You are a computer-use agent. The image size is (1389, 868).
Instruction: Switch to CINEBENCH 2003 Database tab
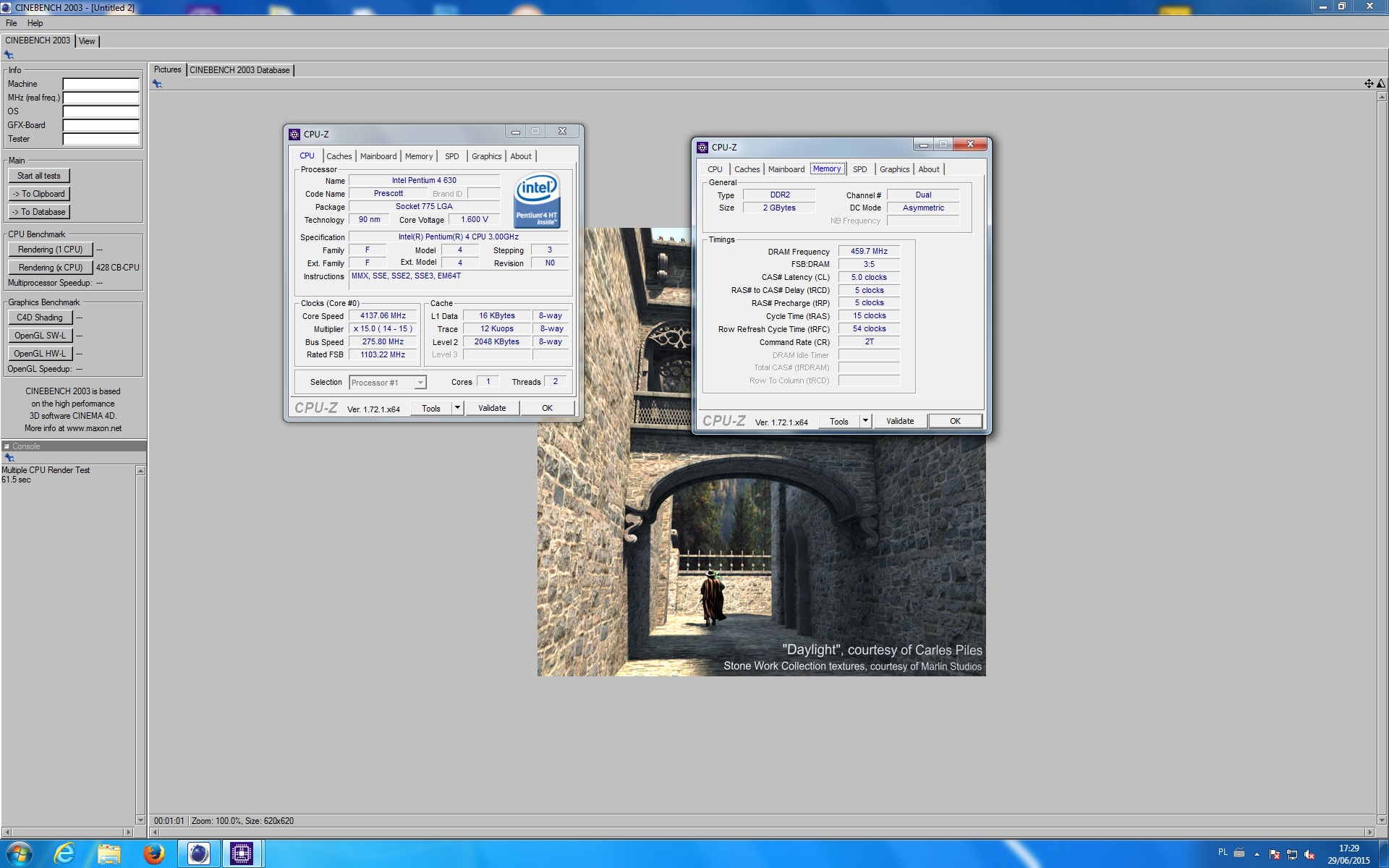[239, 70]
